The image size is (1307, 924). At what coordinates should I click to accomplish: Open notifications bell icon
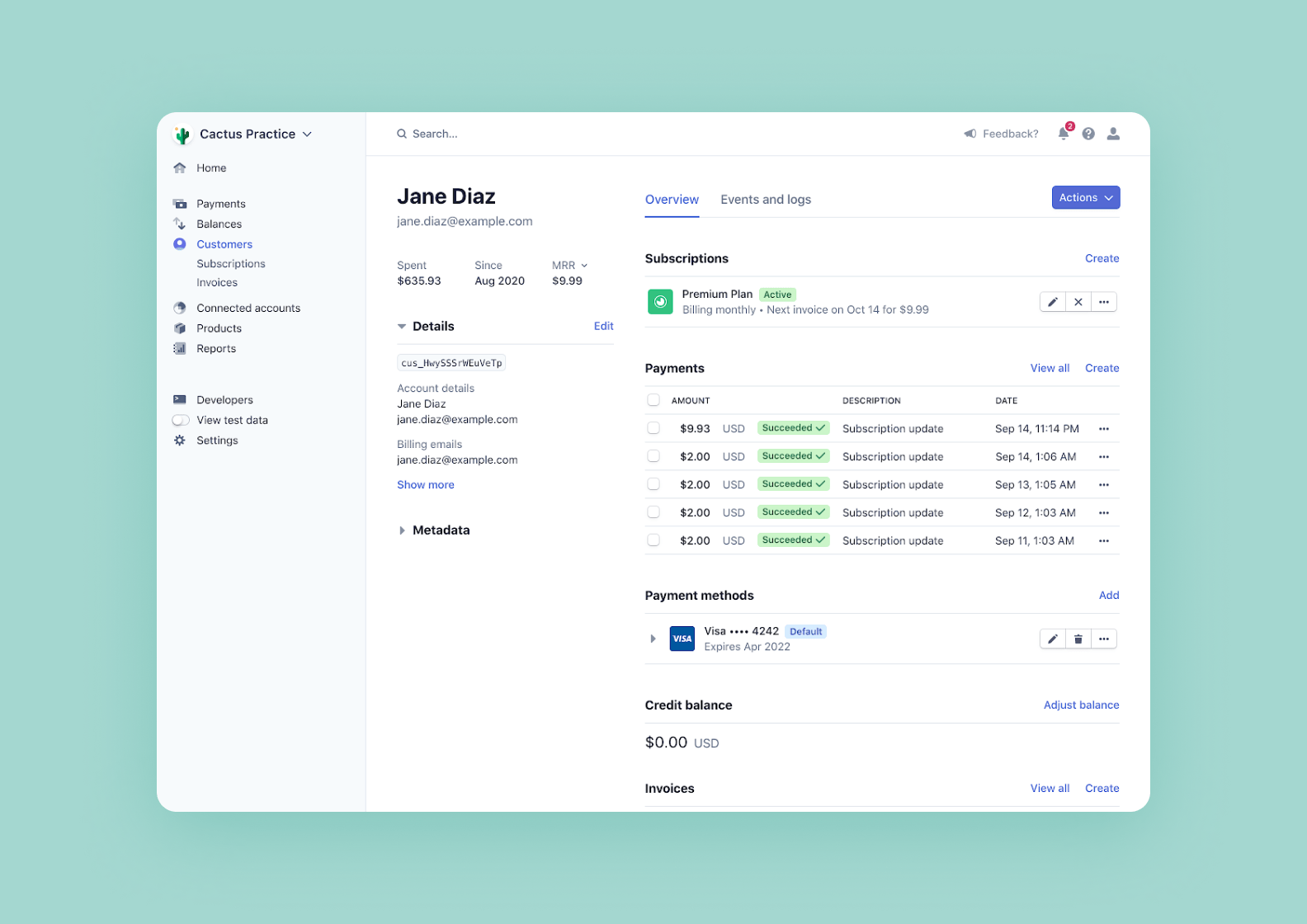pos(1064,133)
